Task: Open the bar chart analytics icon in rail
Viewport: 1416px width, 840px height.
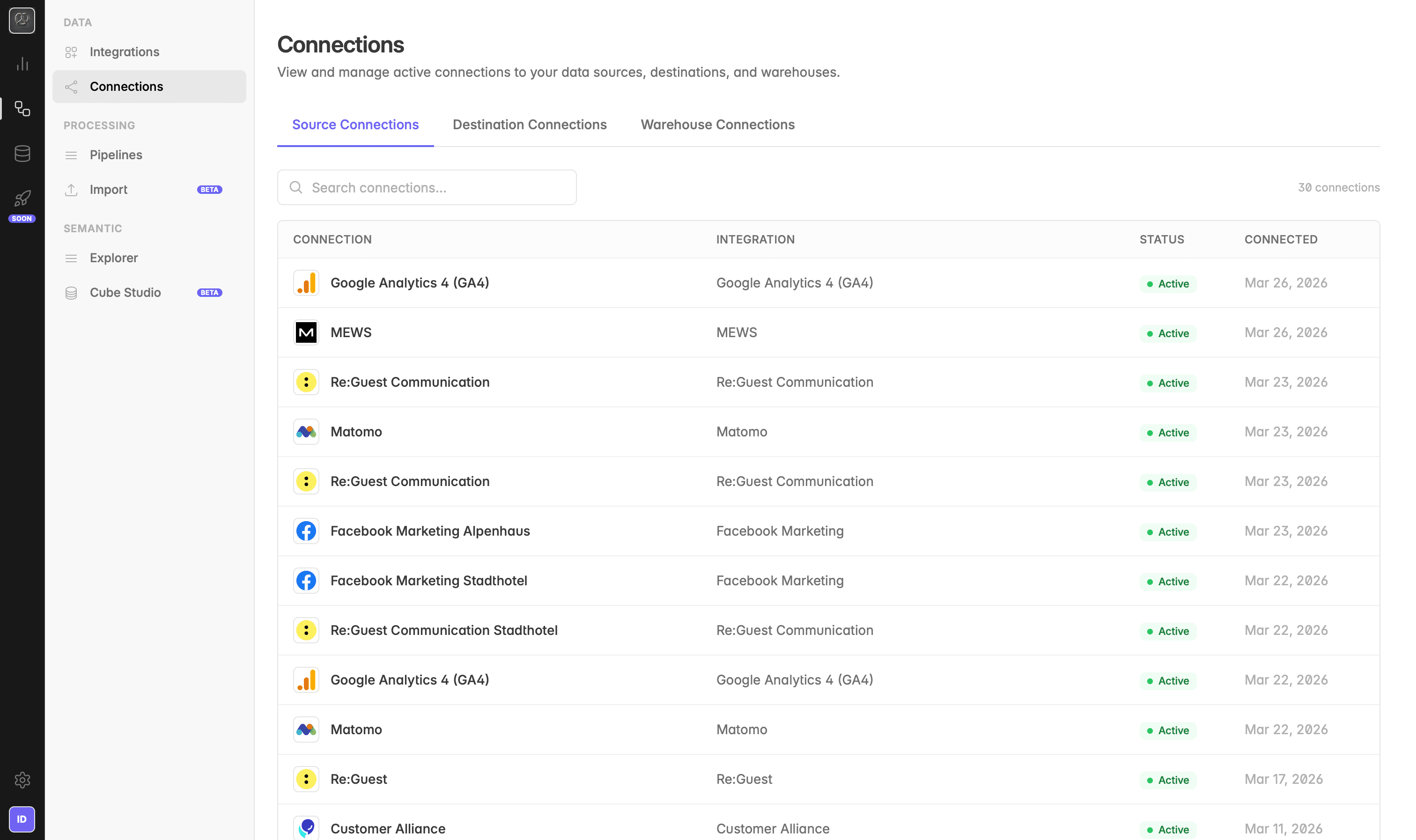Action: (x=22, y=64)
